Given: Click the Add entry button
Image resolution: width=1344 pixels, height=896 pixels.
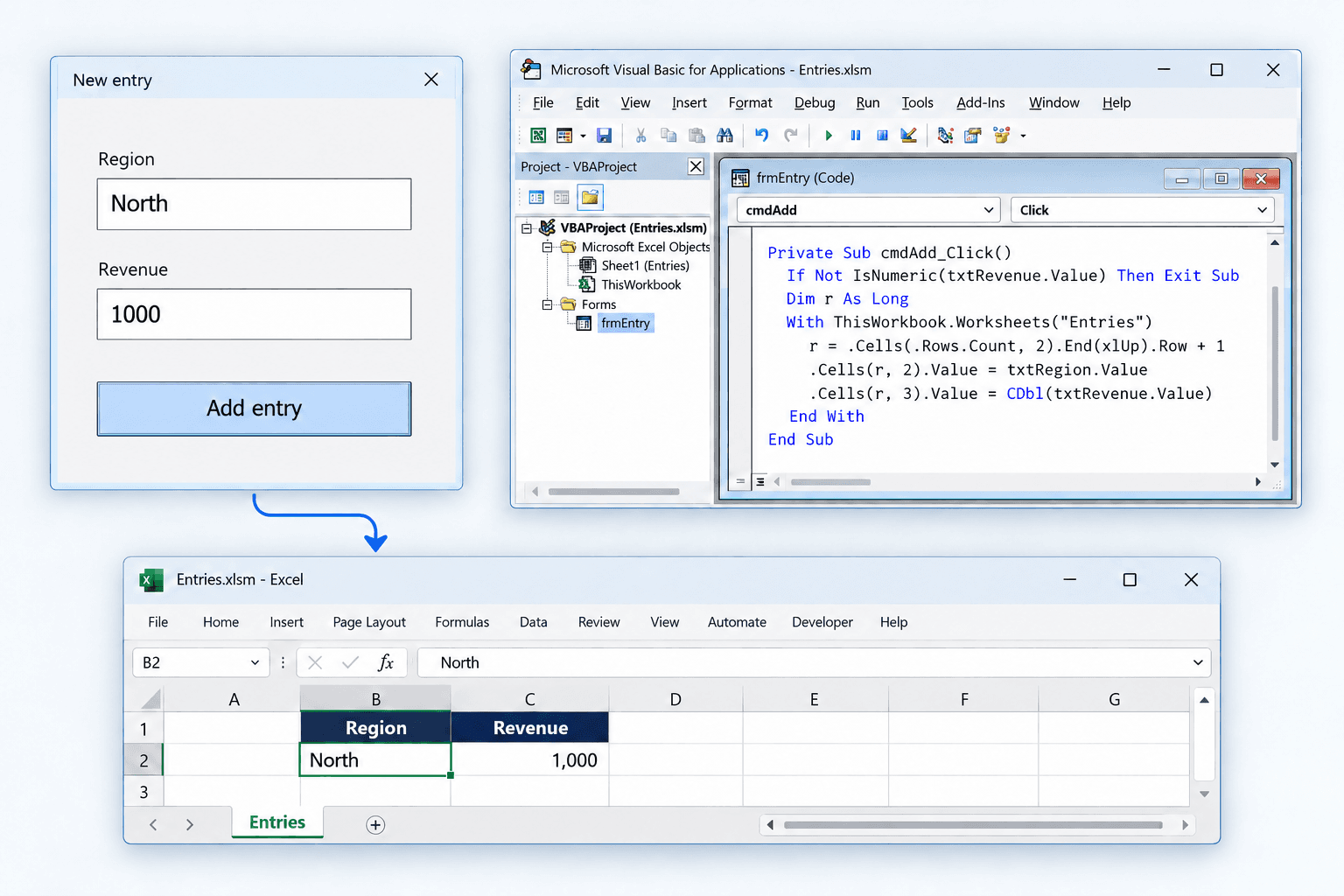Looking at the screenshot, I should click(x=254, y=409).
